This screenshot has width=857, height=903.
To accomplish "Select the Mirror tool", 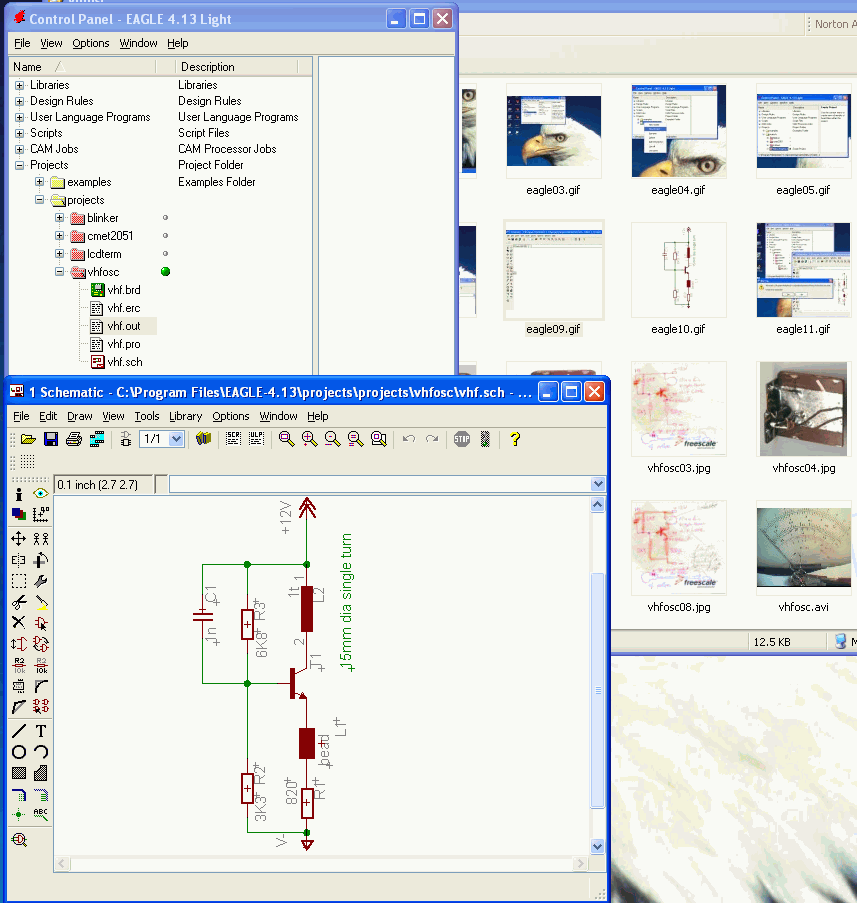I will point(18,560).
